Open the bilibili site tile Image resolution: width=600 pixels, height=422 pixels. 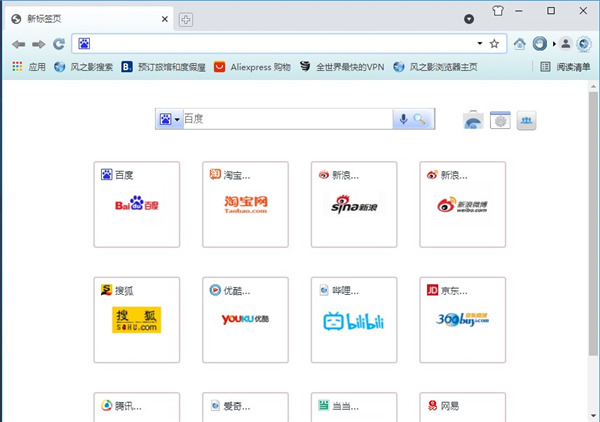pyautogui.click(x=353, y=320)
